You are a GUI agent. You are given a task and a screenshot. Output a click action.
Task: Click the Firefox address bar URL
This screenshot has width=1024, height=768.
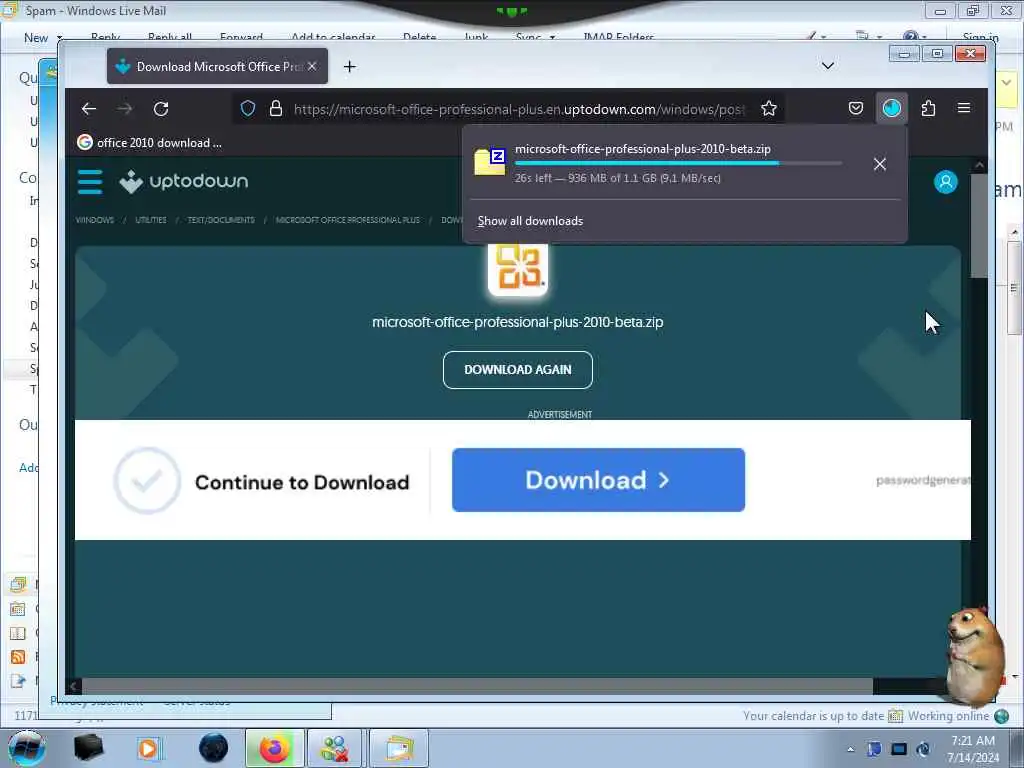[x=519, y=109]
